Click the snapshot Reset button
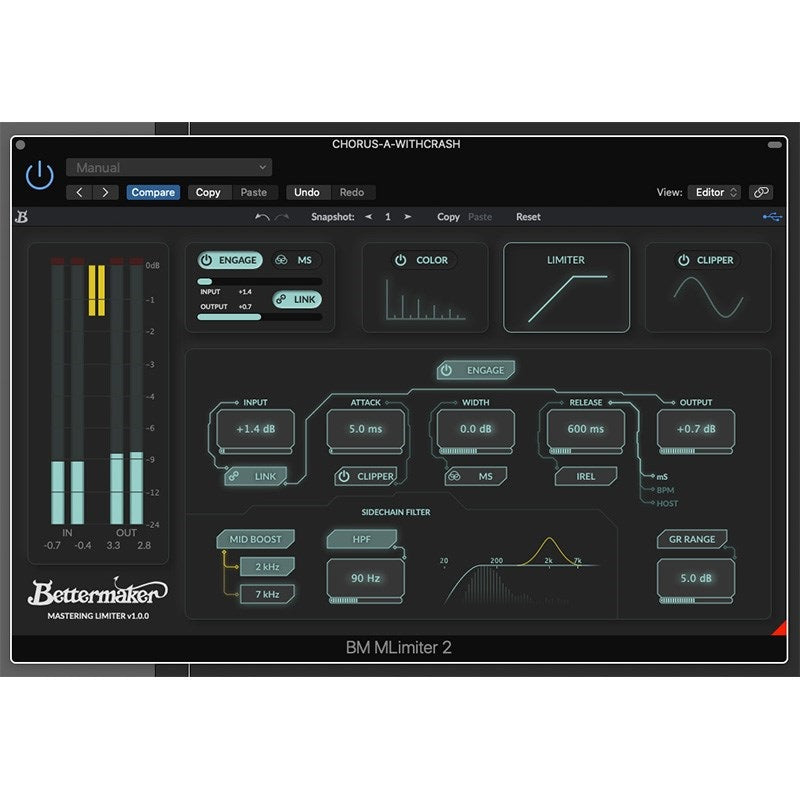Screen dimensions: 800x800 (x=528, y=217)
